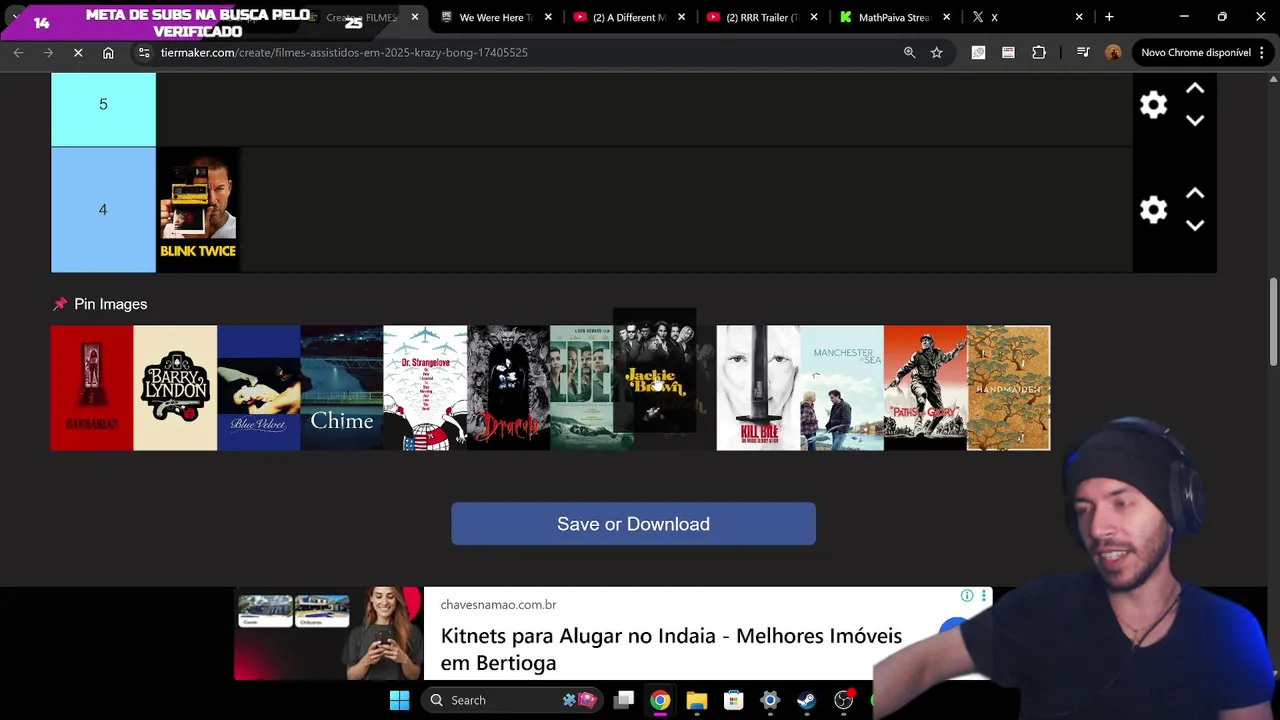Screen dimensions: 1280x720
Task: Select the Blue Velvet poster
Action: click(x=258, y=388)
